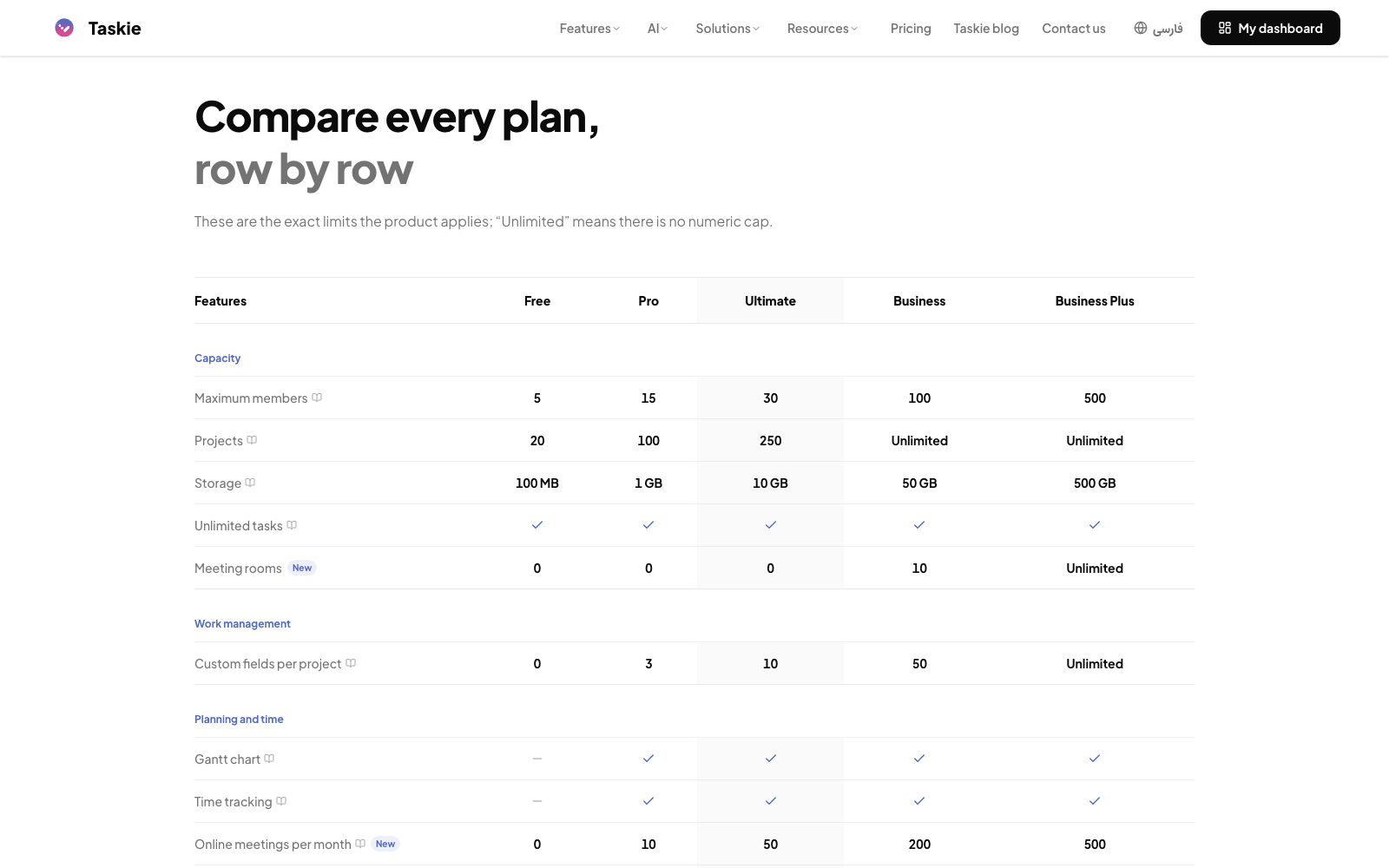
Task: Click Unlimited tasks checkmark under Free
Action: [537, 525]
